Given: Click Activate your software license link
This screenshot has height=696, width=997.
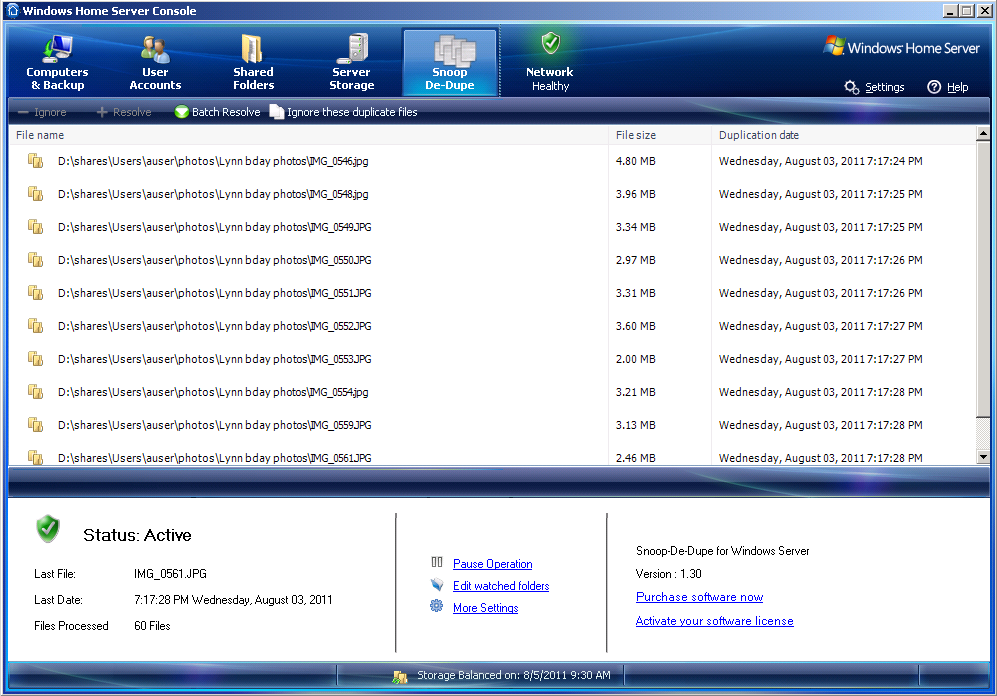Looking at the screenshot, I should click(715, 621).
